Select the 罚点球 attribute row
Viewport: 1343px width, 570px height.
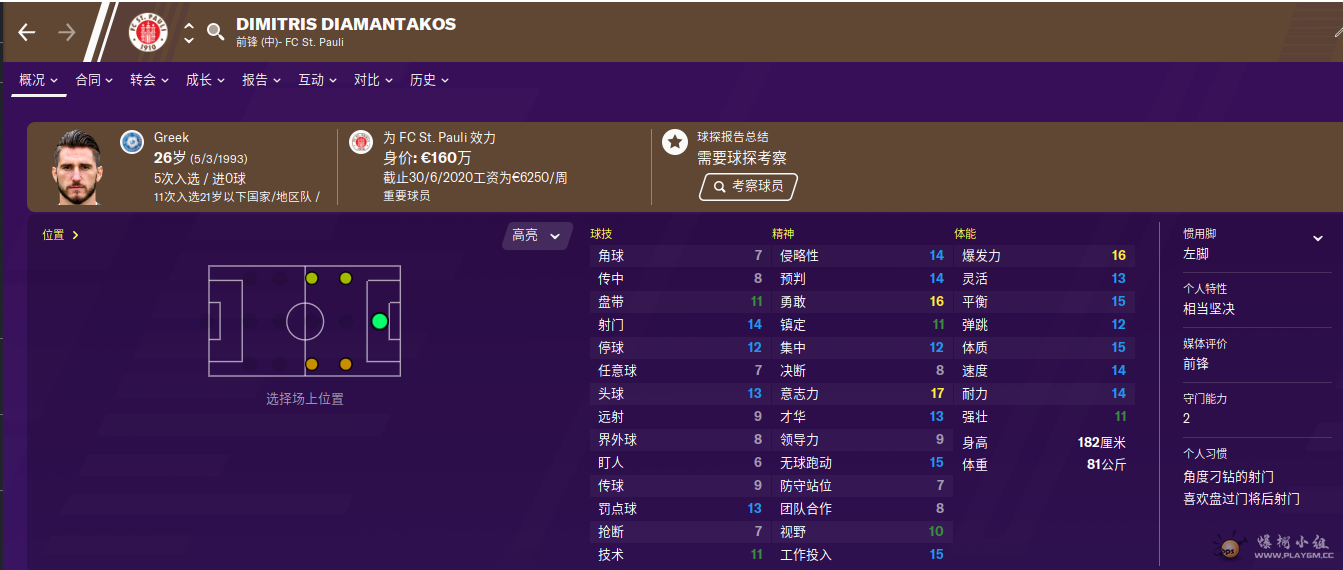tap(680, 509)
